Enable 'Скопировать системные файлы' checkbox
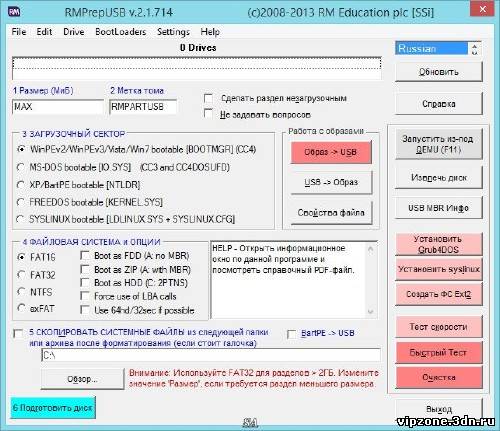Image resolution: width=500 pixels, height=431 pixels. [x=18, y=333]
